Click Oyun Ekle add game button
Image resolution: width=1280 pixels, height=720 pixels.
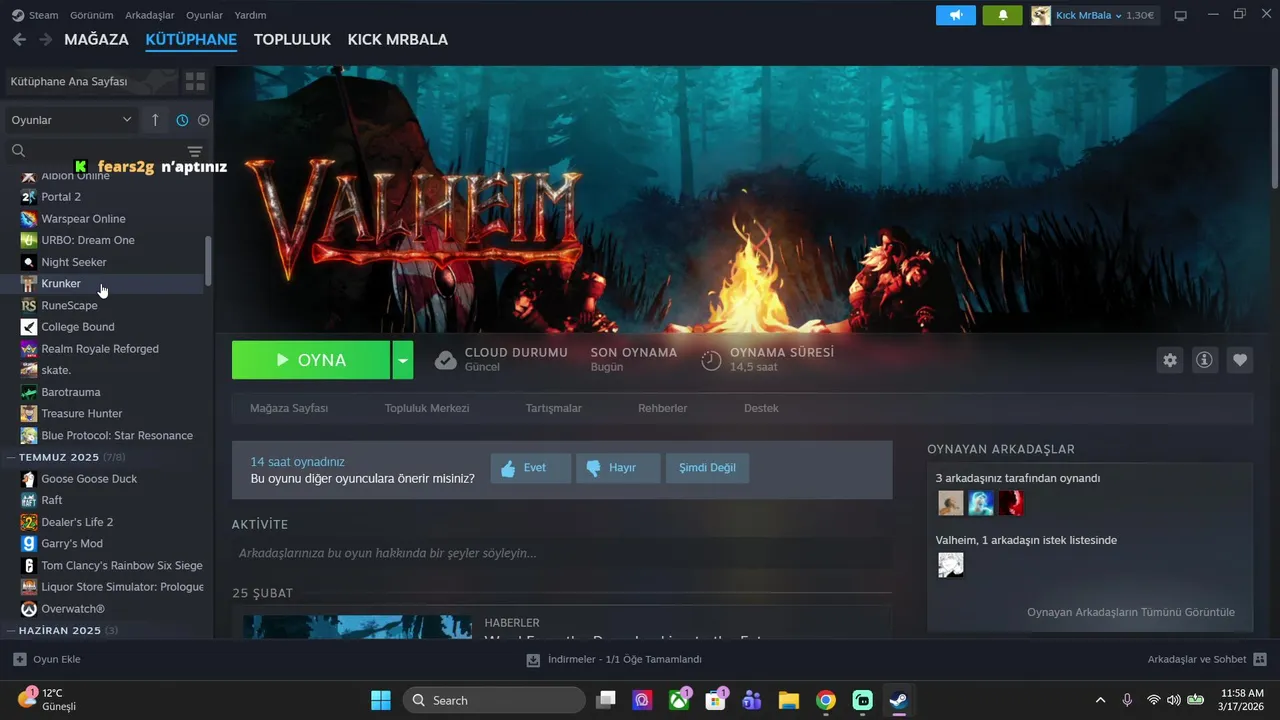click(47, 660)
